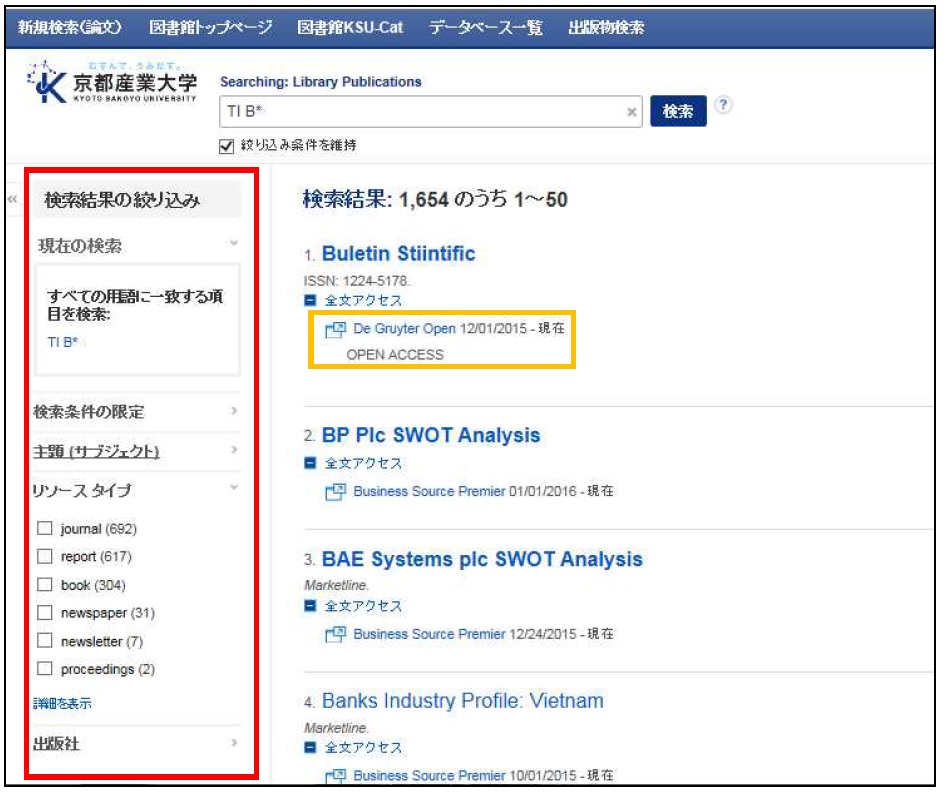Open 図書館KSU-Cat in the top menu
Screen dimensions: 945x793
(x=350, y=27)
